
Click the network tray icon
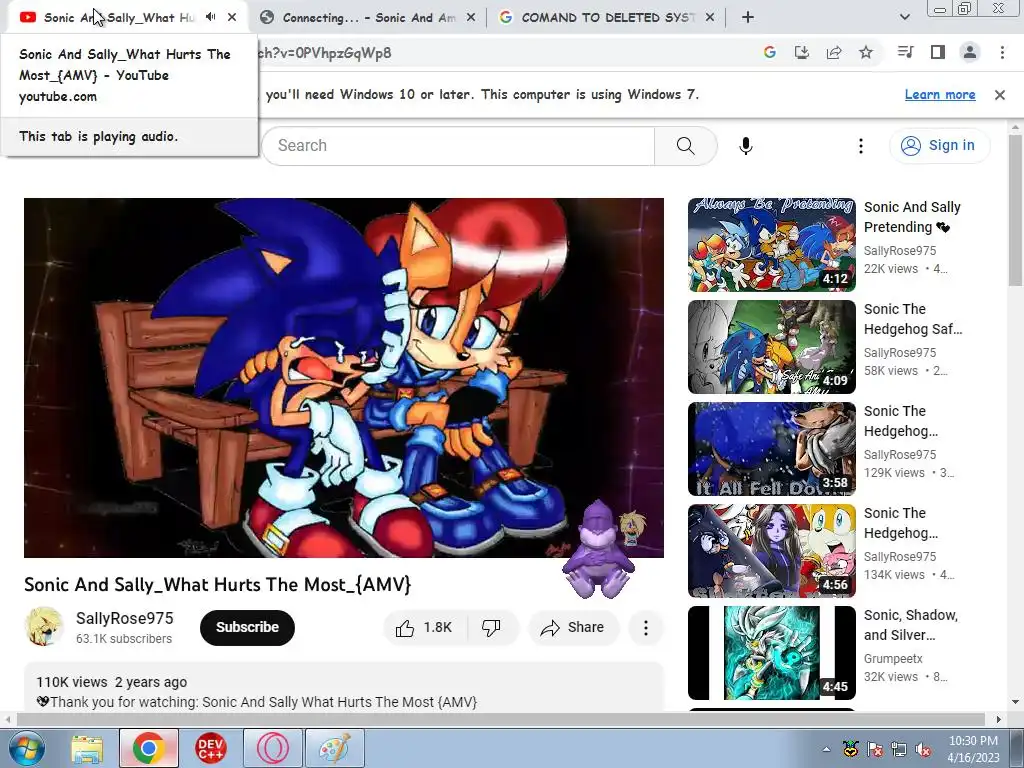(x=899, y=749)
